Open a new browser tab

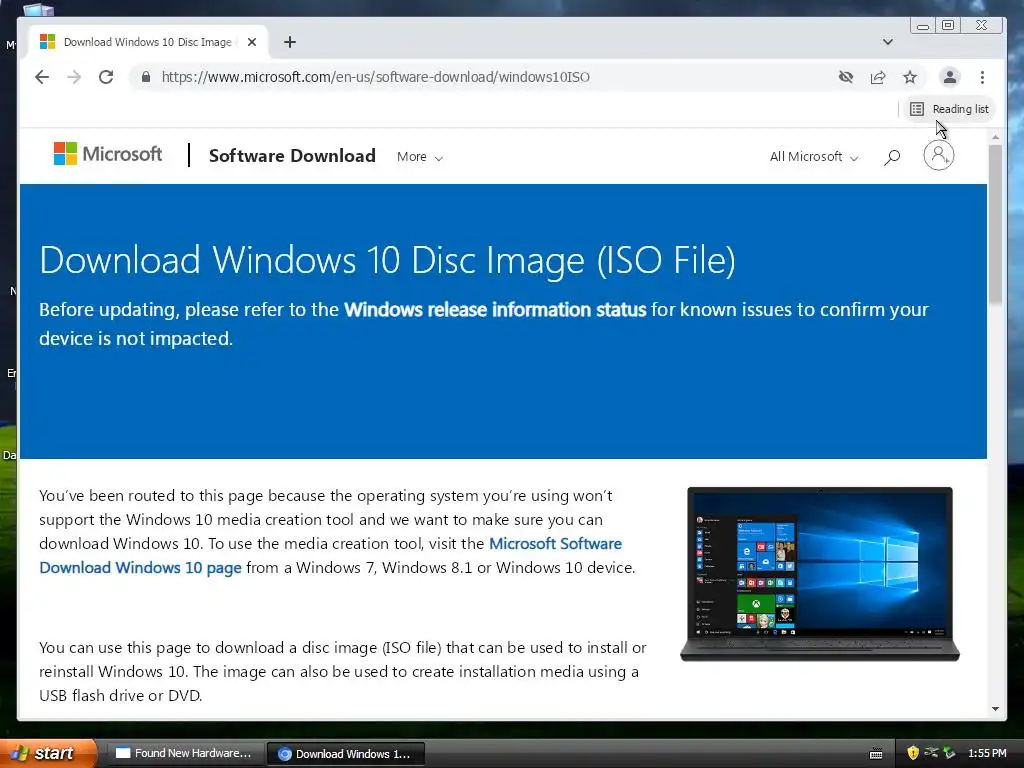point(290,42)
